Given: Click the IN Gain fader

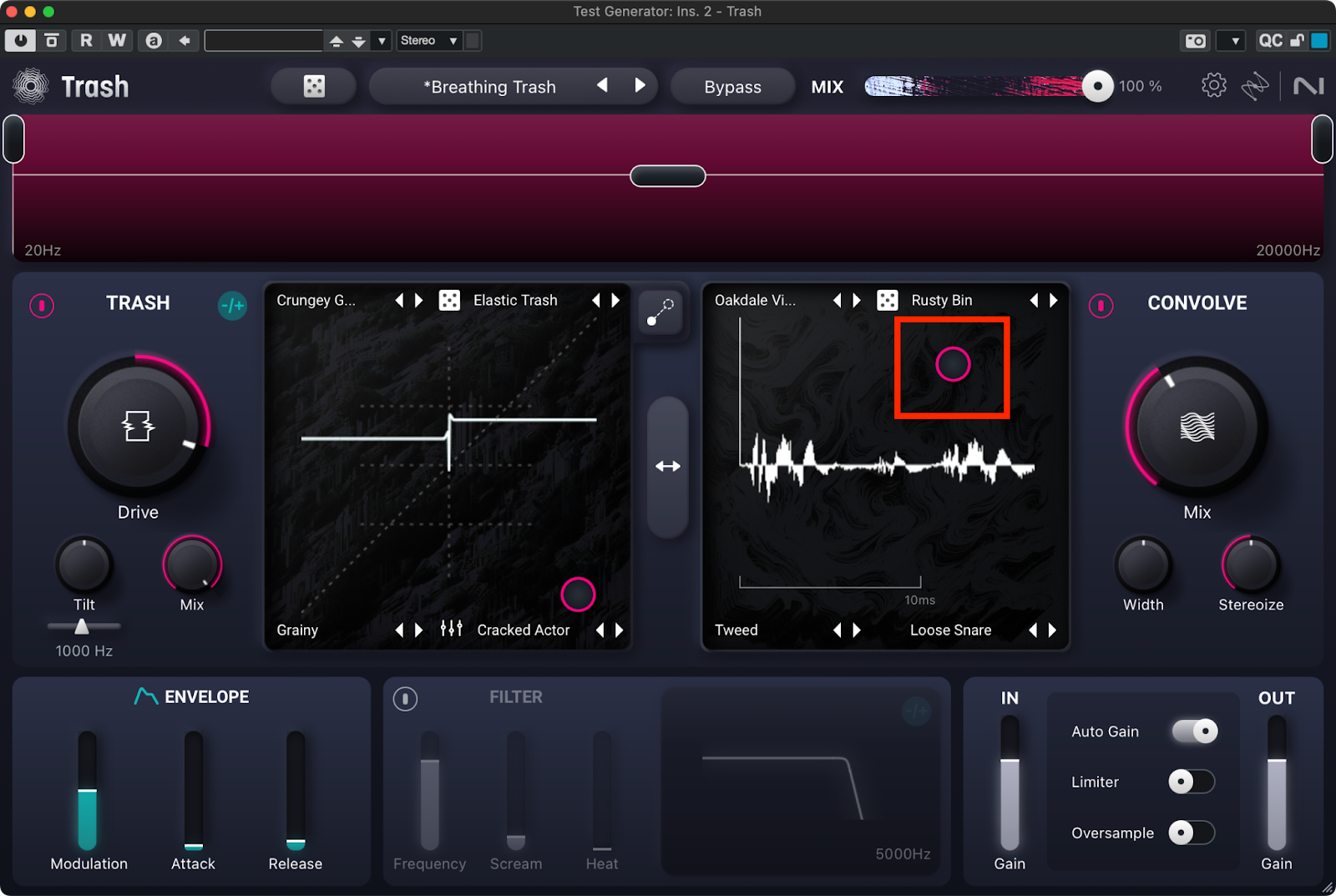Looking at the screenshot, I should pyautogui.click(x=1010, y=782).
